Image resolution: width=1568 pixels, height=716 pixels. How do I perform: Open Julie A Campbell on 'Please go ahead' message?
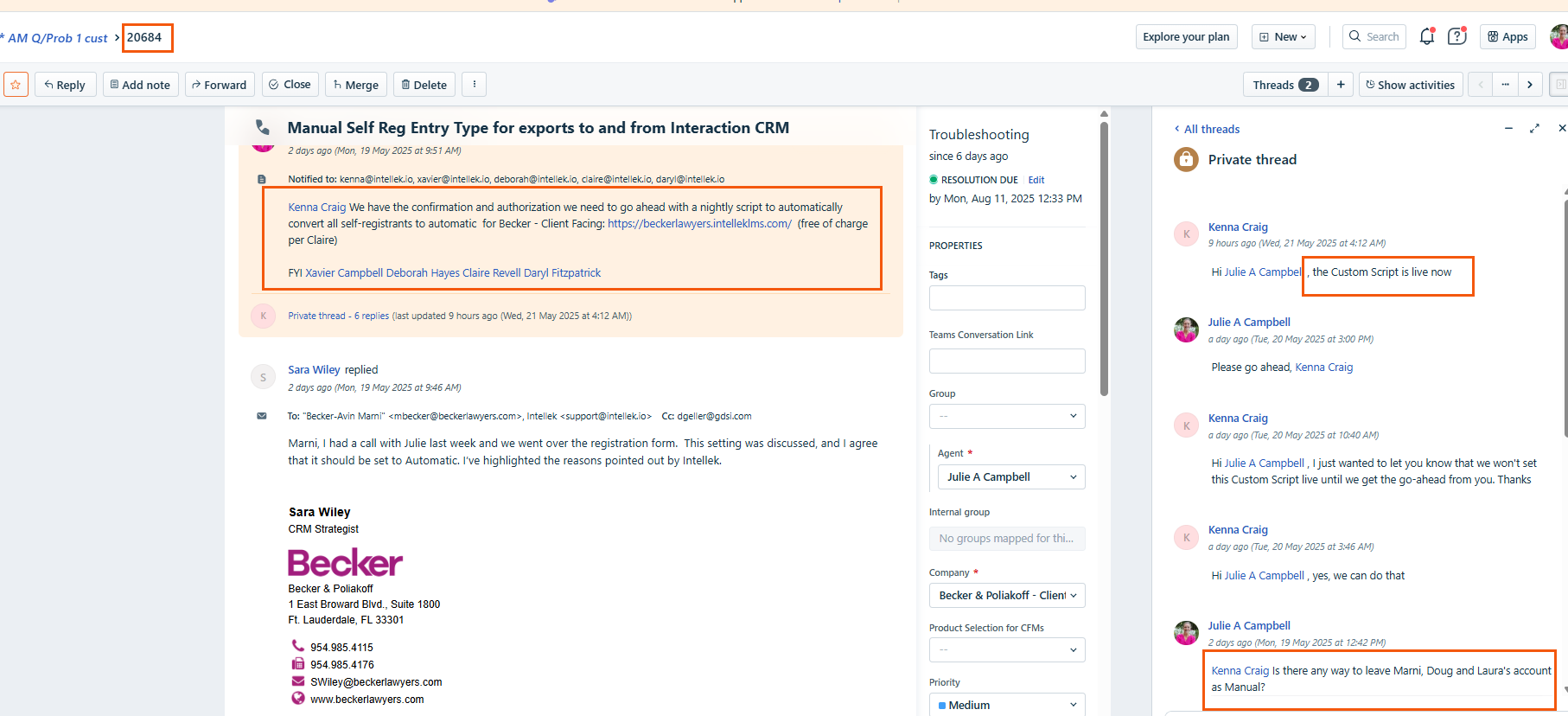1249,322
